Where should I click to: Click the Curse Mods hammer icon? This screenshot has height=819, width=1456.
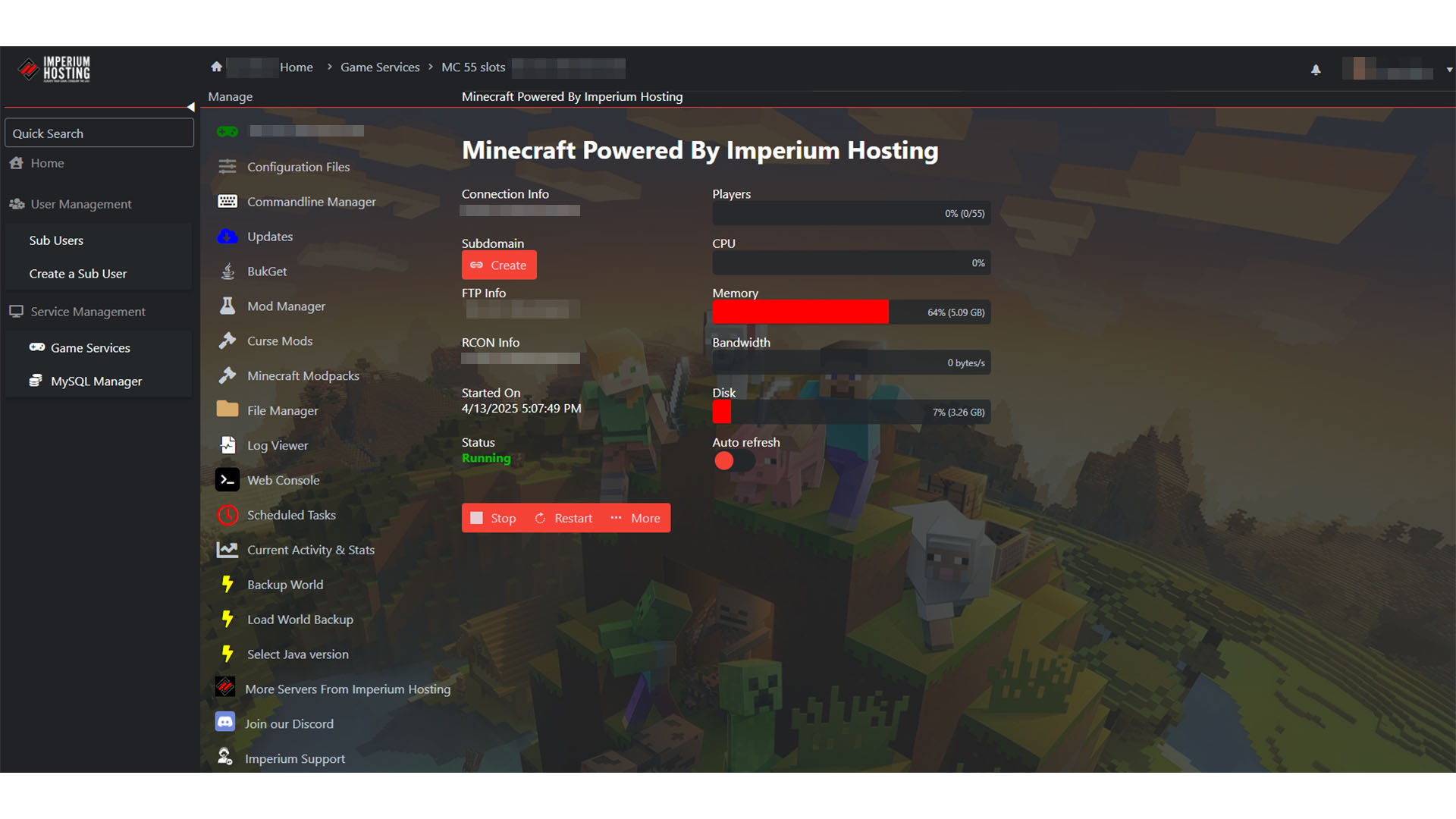coord(227,340)
